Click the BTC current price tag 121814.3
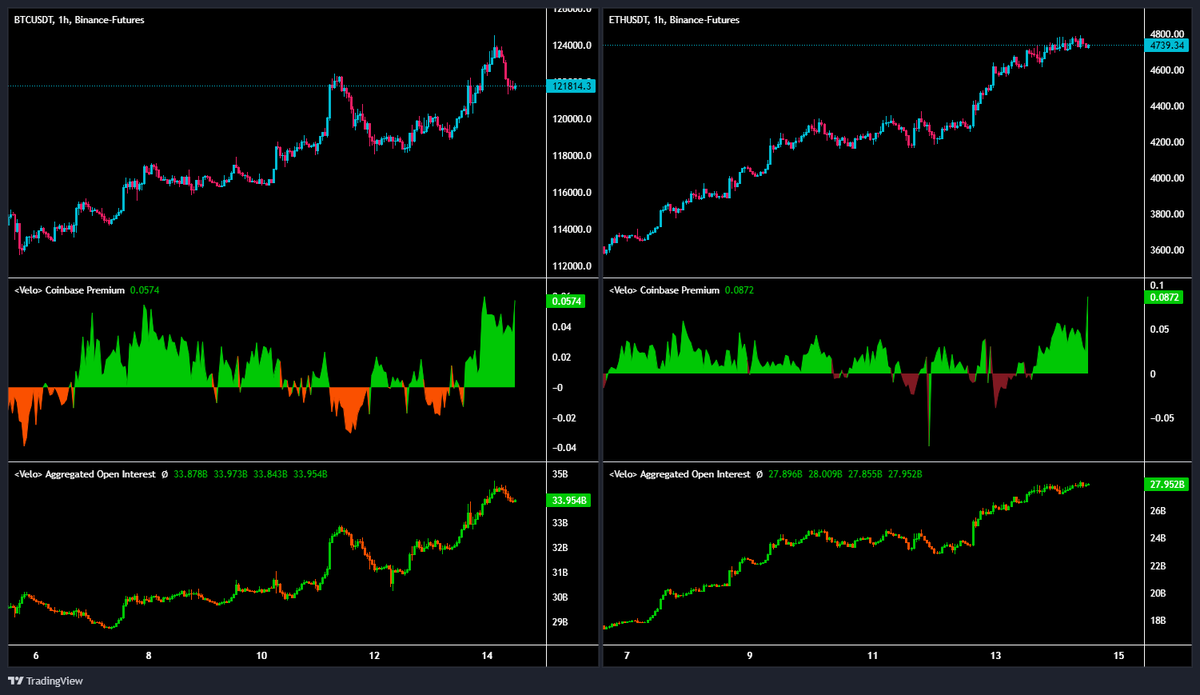The width and height of the screenshot is (1200, 695). click(x=572, y=87)
